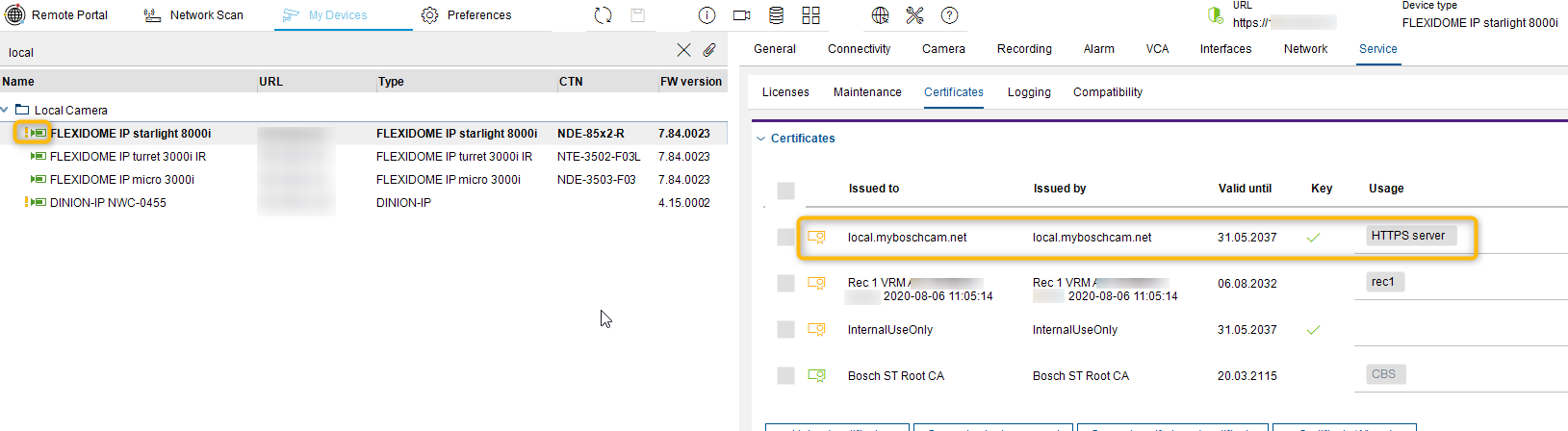Select the Bosch ST Root CA checkbox
This screenshot has height=431, width=1568.
(785, 375)
